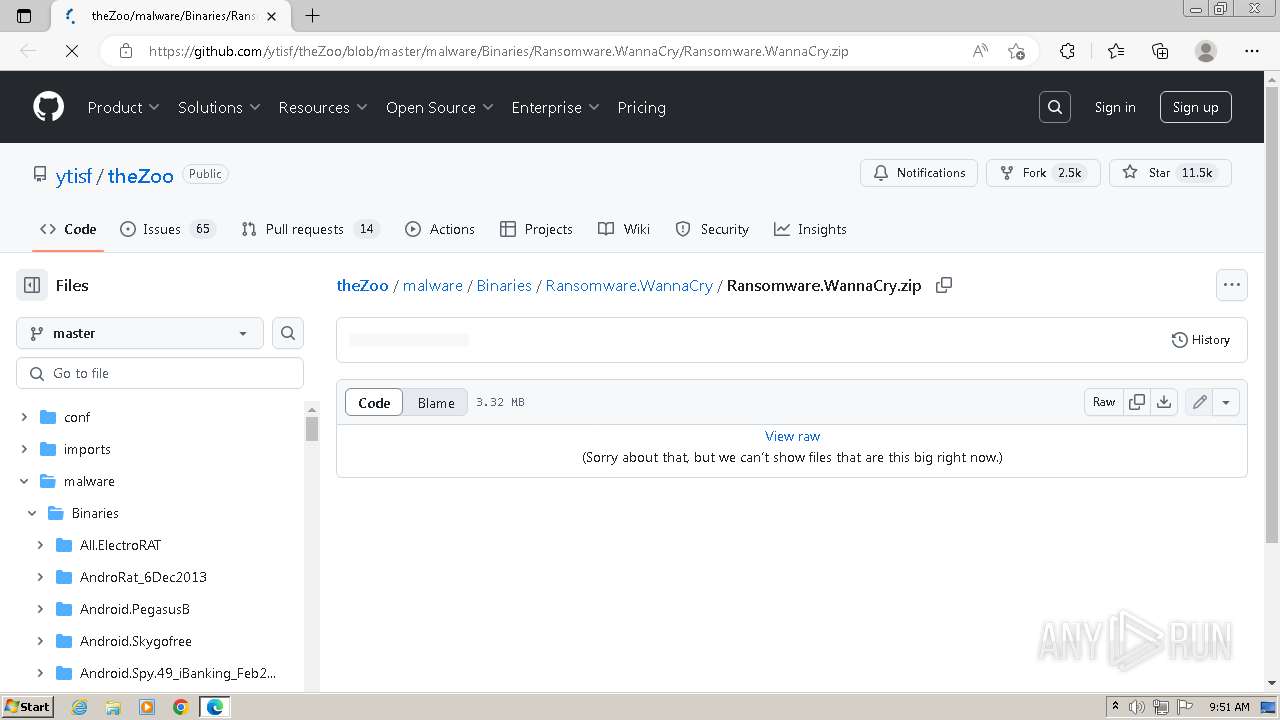Image resolution: width=1280 pixels, height=720 pixels.
Task: Click the Sign in link
Action: coord(1114,107)
